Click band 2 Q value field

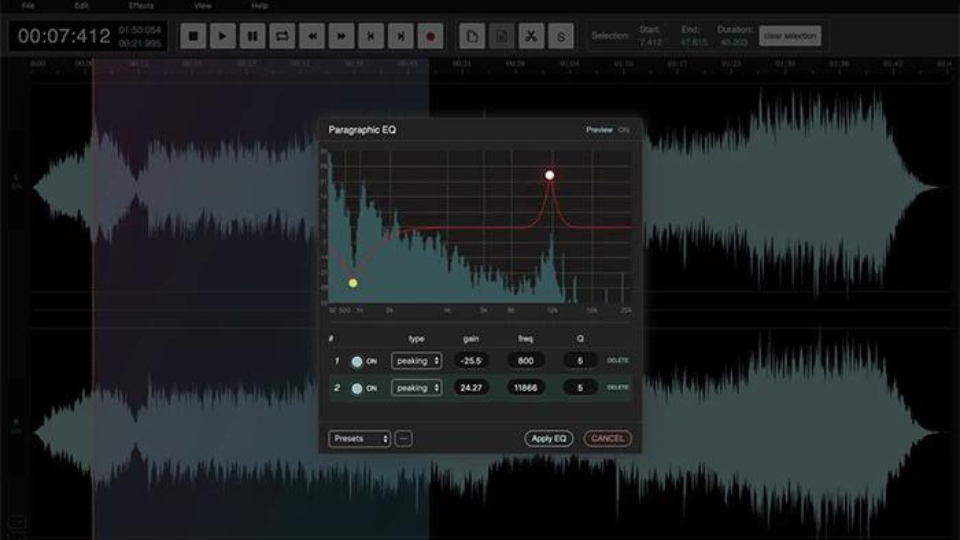(x=580, y=388)
